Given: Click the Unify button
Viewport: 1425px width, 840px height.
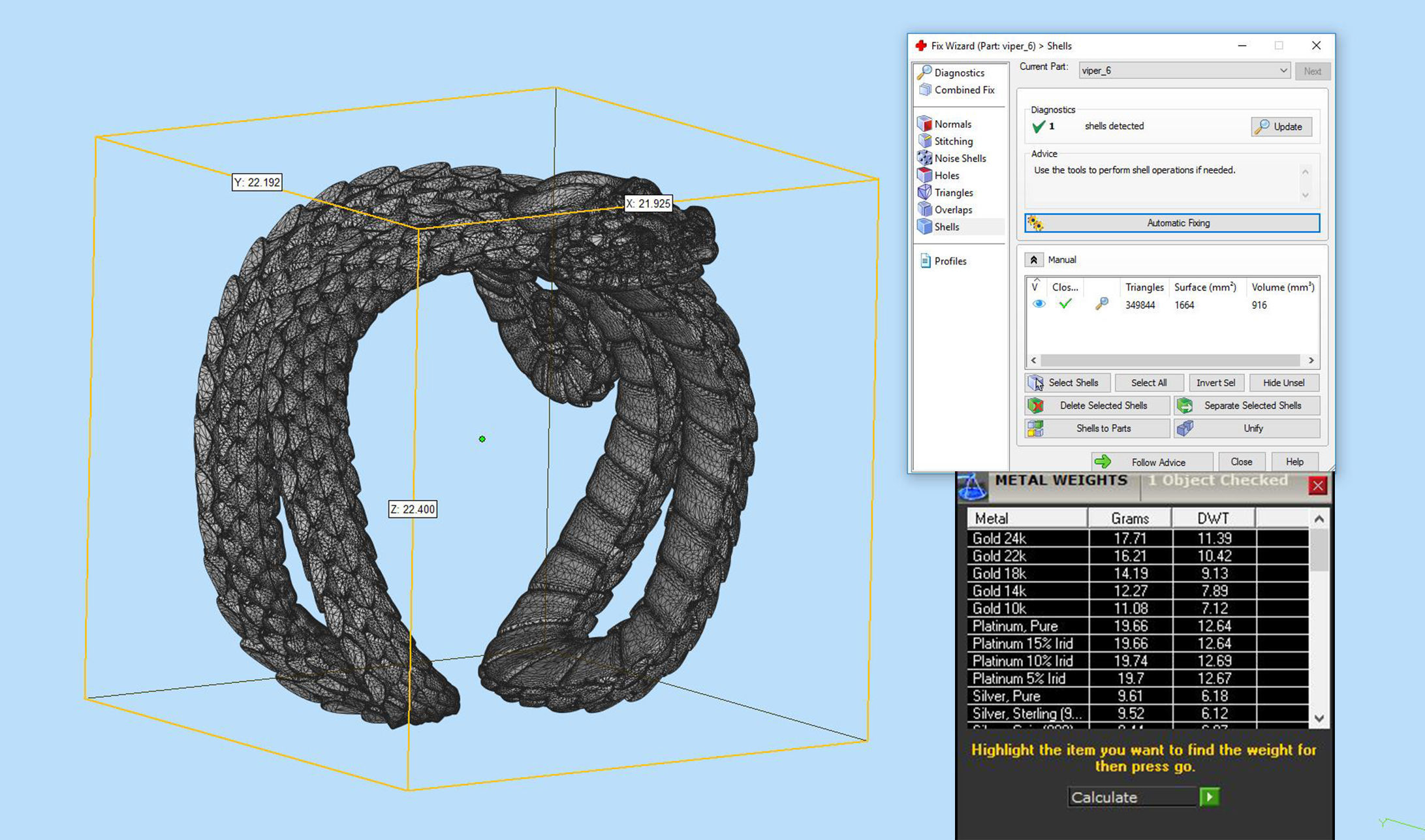Looking at the screenshot, I should coord(1246,428).
